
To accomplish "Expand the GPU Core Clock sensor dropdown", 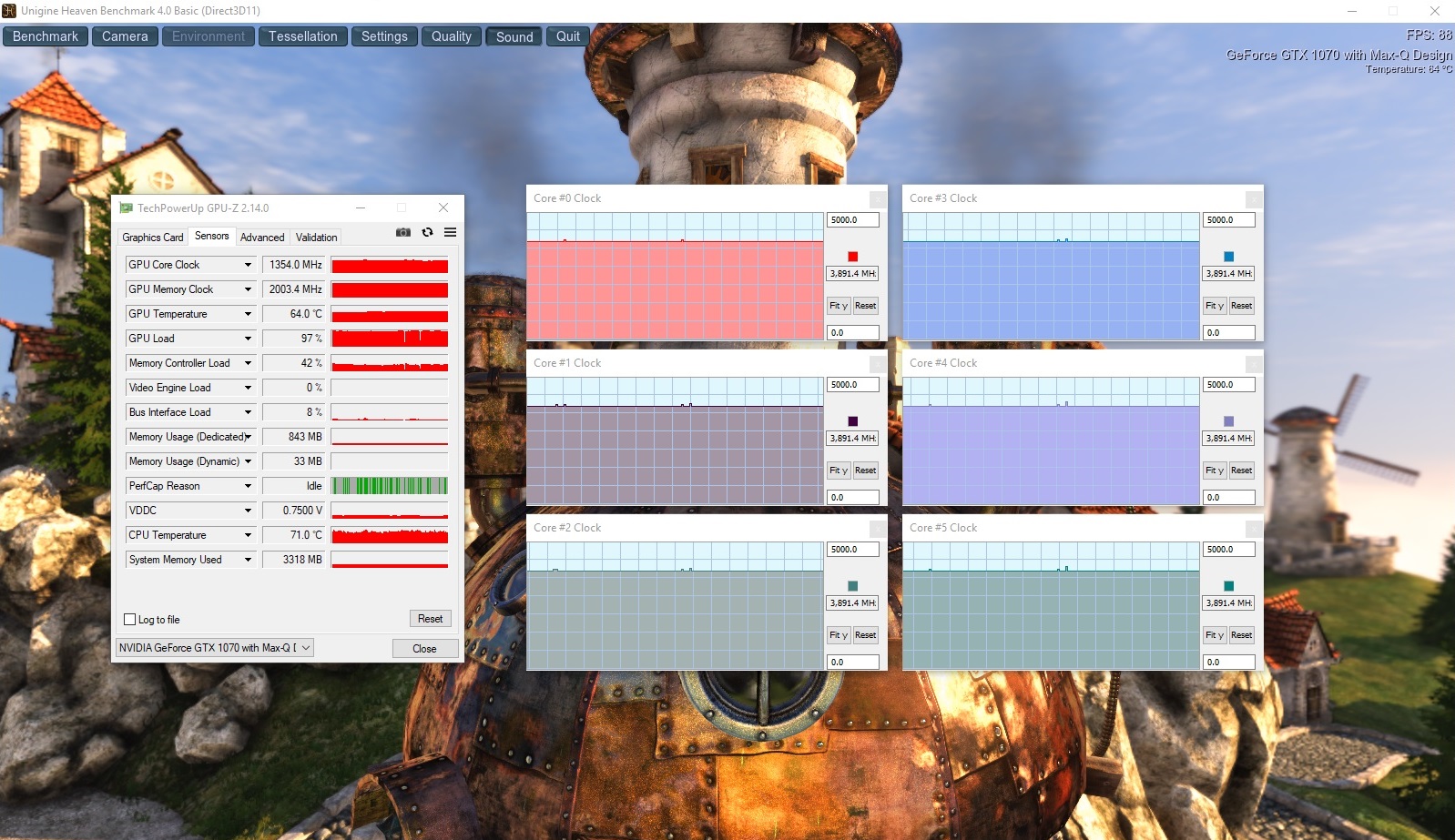I will tap(248, 265).
